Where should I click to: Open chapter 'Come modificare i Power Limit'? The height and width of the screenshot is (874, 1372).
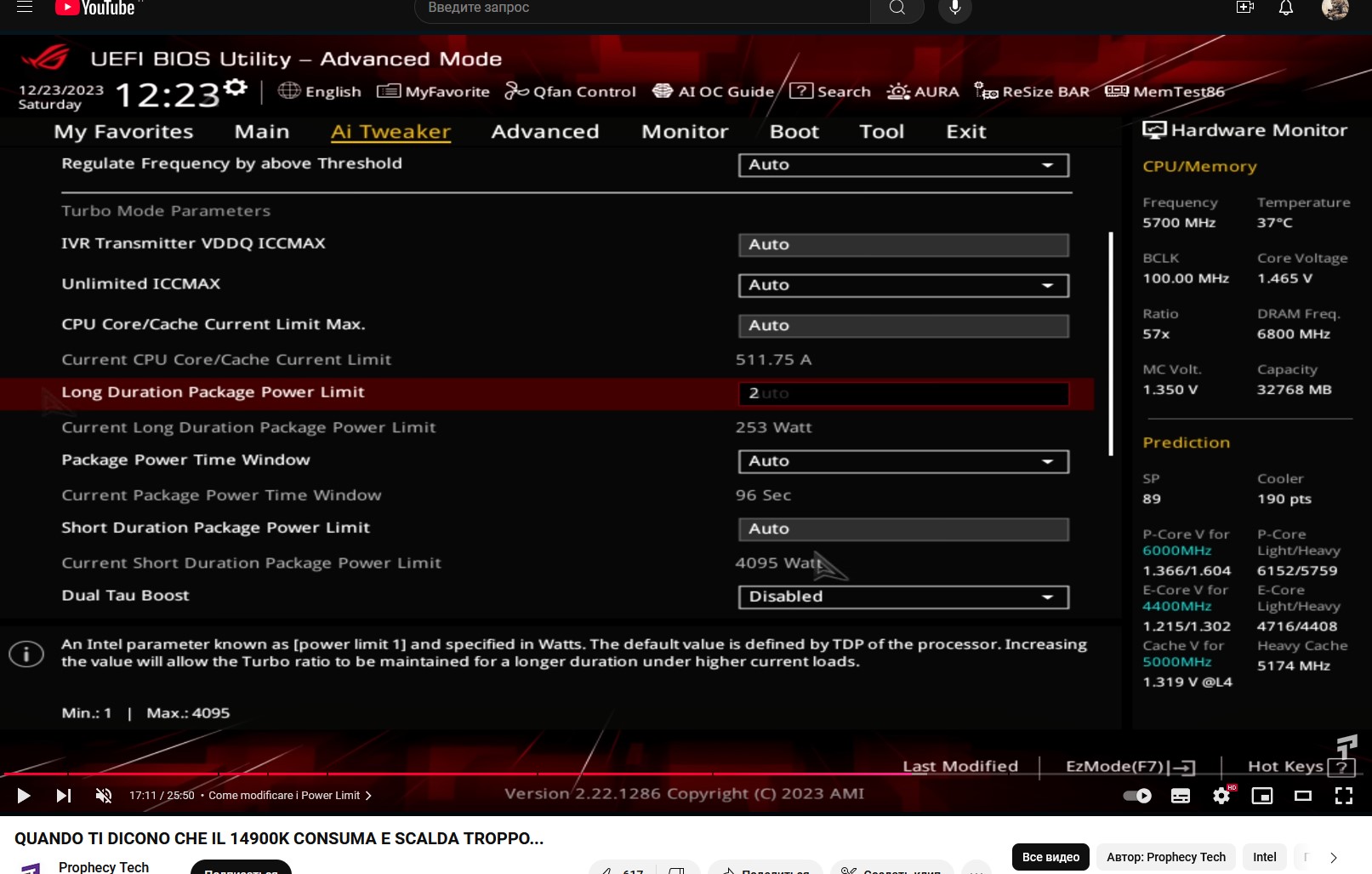coord(290,796)
